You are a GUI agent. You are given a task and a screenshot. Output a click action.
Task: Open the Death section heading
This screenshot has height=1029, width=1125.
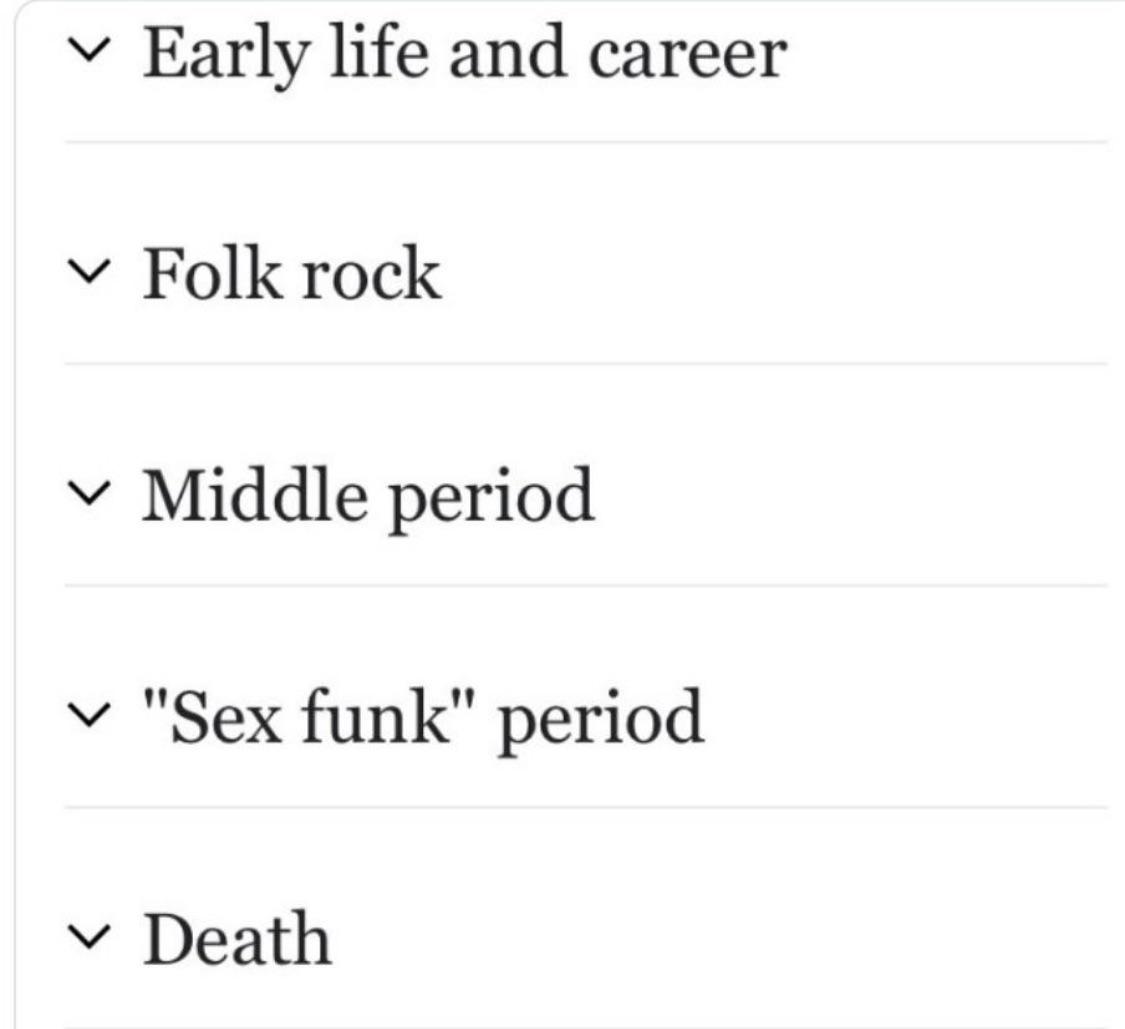pos(237,938)
